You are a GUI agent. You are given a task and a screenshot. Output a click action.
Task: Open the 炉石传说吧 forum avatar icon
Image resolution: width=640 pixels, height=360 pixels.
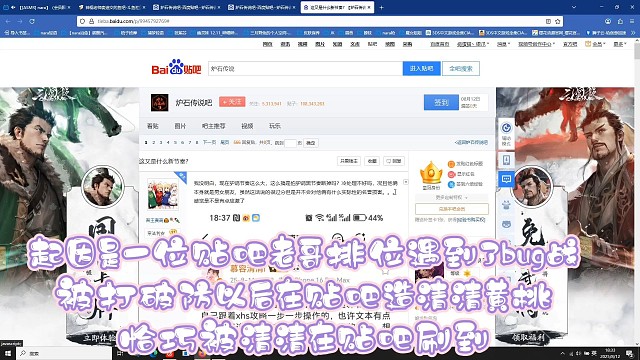pos(159,102)
